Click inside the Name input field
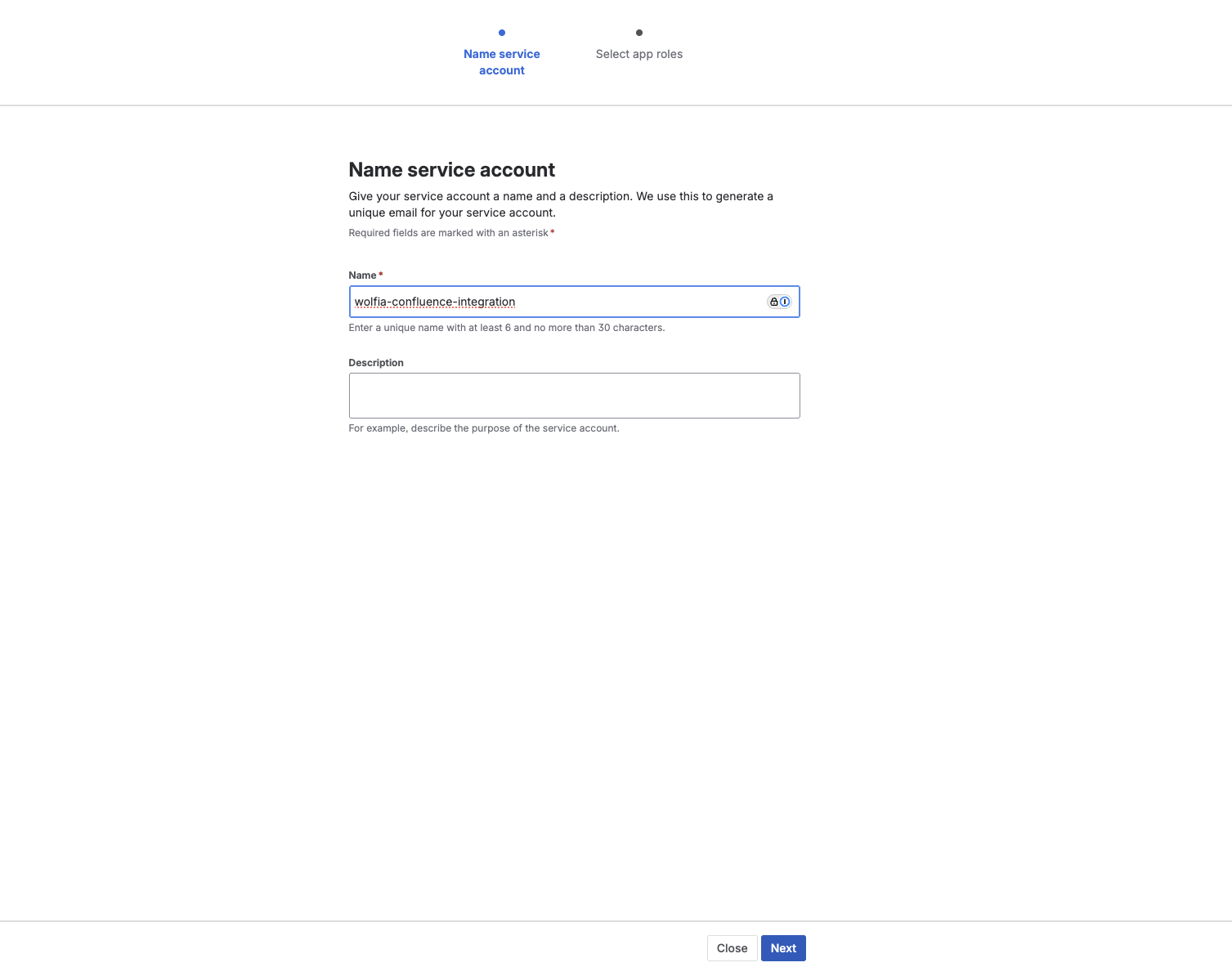This screenshot has height=967, width=1232. [572, 302]
